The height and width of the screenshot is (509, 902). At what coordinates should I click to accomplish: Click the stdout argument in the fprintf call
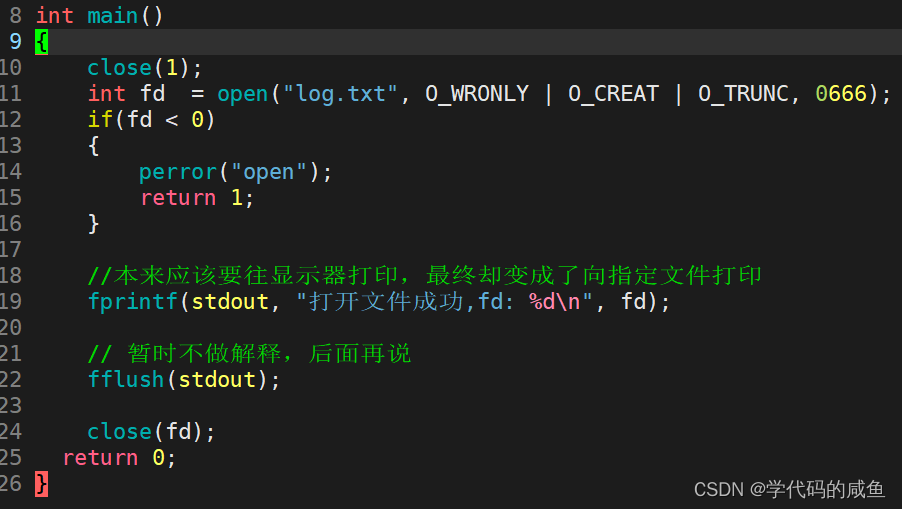pyautogui.click(x=230, y=301)
